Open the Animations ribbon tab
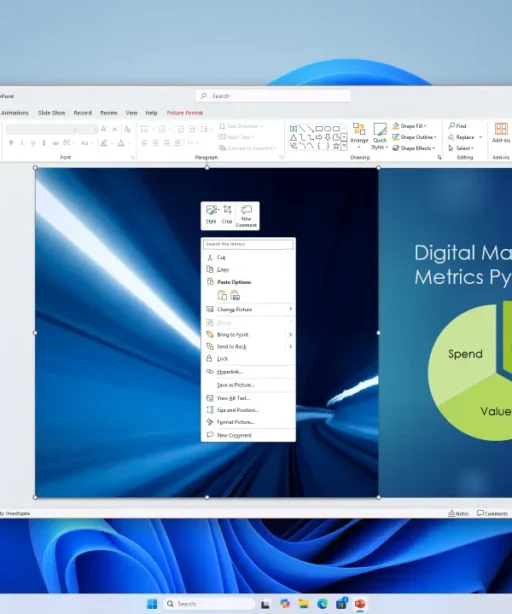The width and height of the screenshot is (512, 614). tap(15, 113)
